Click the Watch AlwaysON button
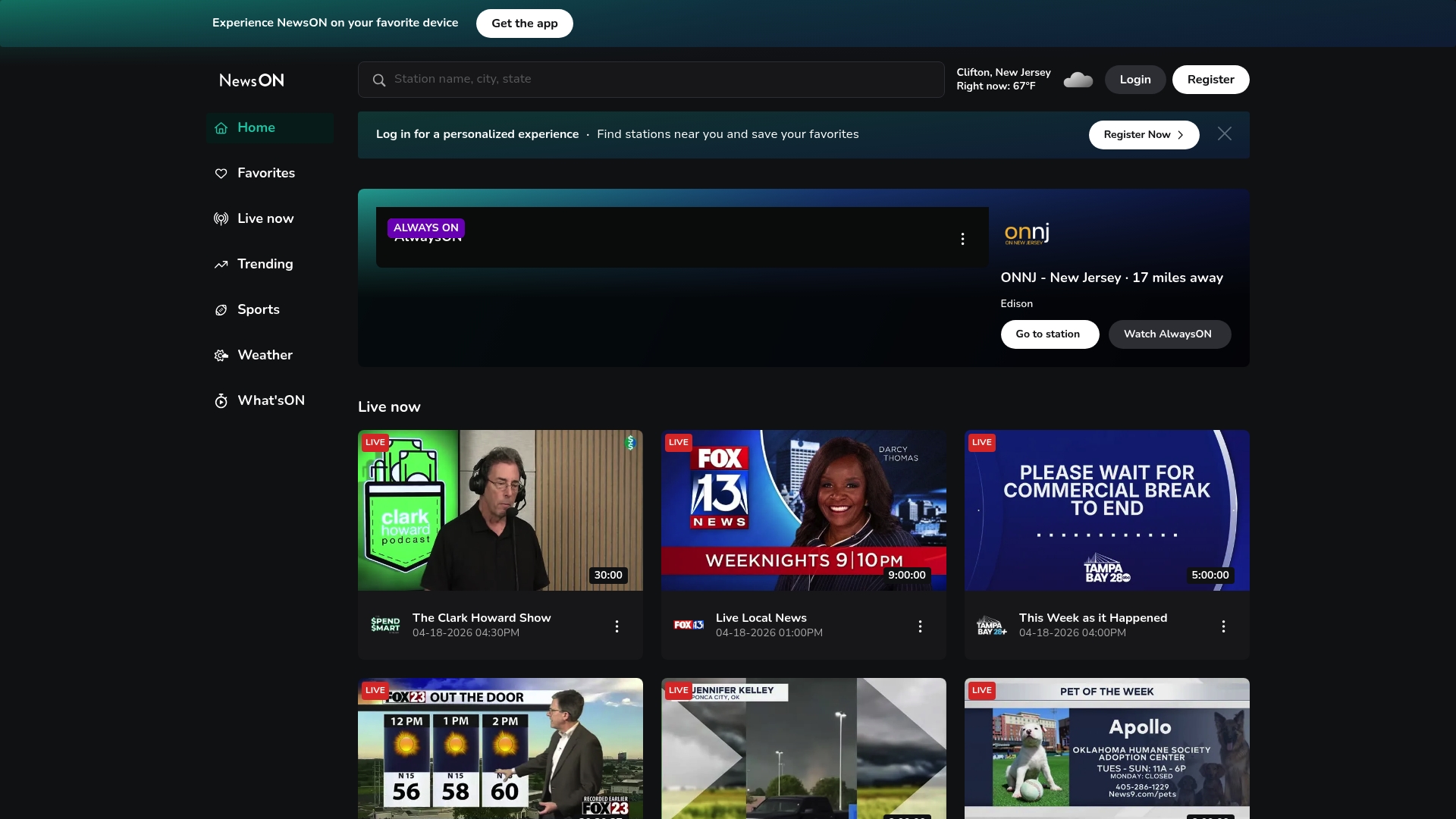The width and height of the screenshot is (1456, 819). tap(1169, 334)
